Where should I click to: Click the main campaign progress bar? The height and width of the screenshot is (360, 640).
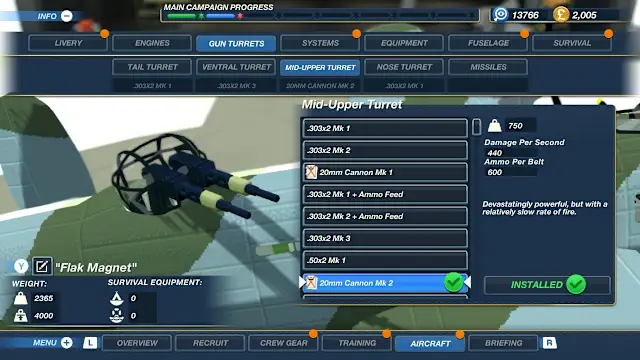[x=320, y=16]
